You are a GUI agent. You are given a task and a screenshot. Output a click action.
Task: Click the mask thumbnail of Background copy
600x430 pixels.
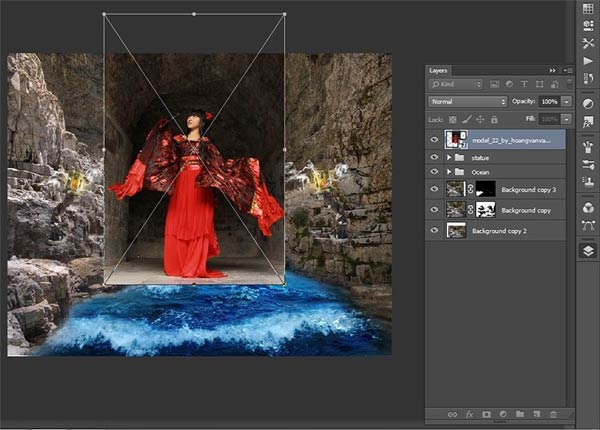[x=486, y=210]
